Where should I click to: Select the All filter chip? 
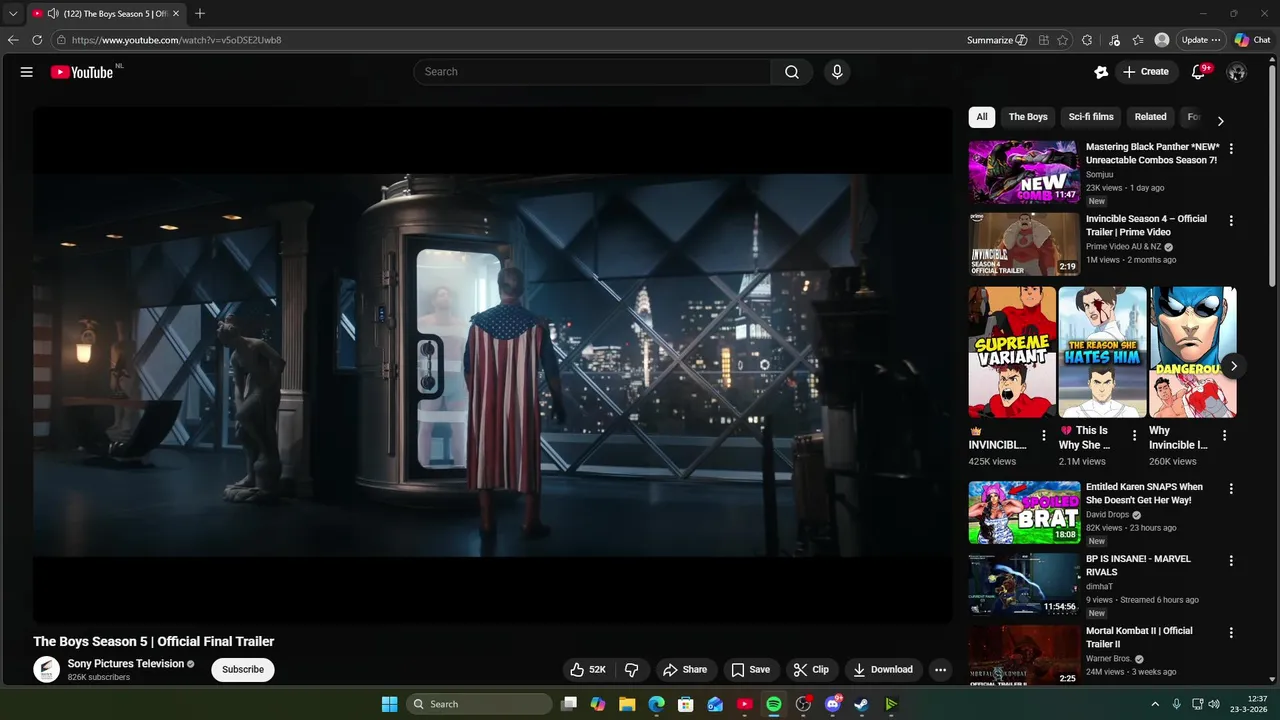982,117
